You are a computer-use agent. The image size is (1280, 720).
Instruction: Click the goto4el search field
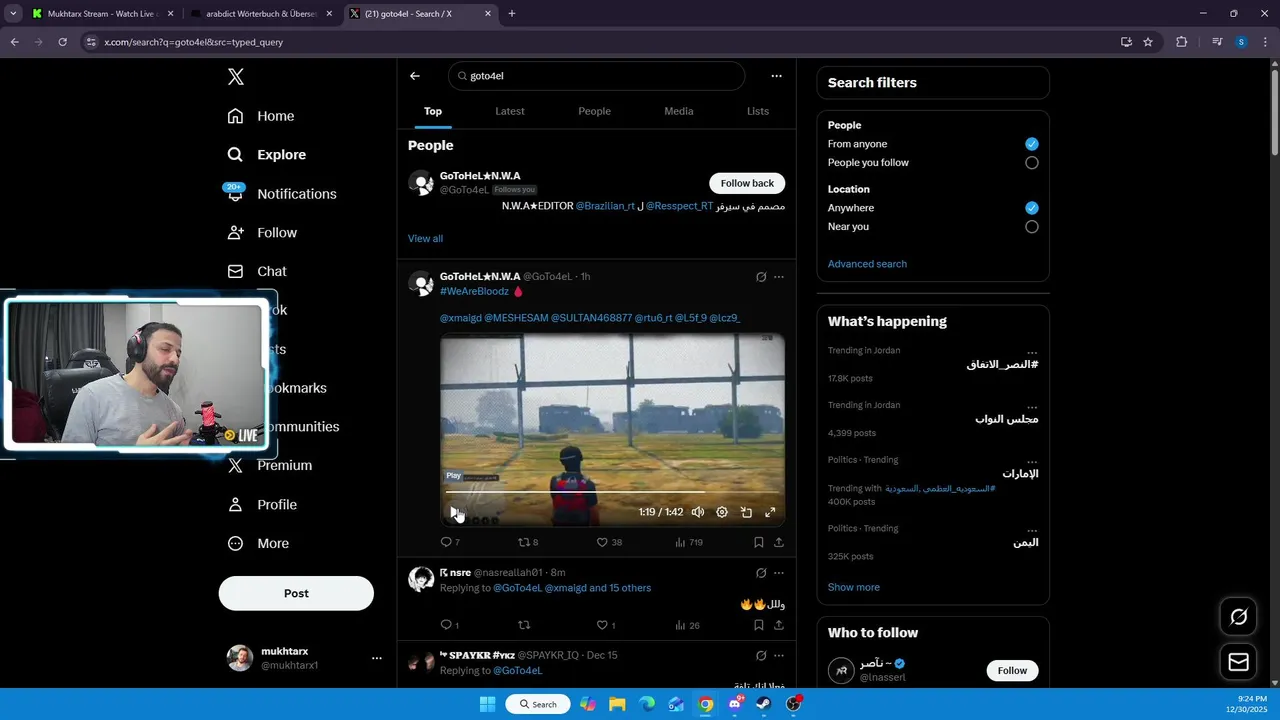[x=597, y=76]
